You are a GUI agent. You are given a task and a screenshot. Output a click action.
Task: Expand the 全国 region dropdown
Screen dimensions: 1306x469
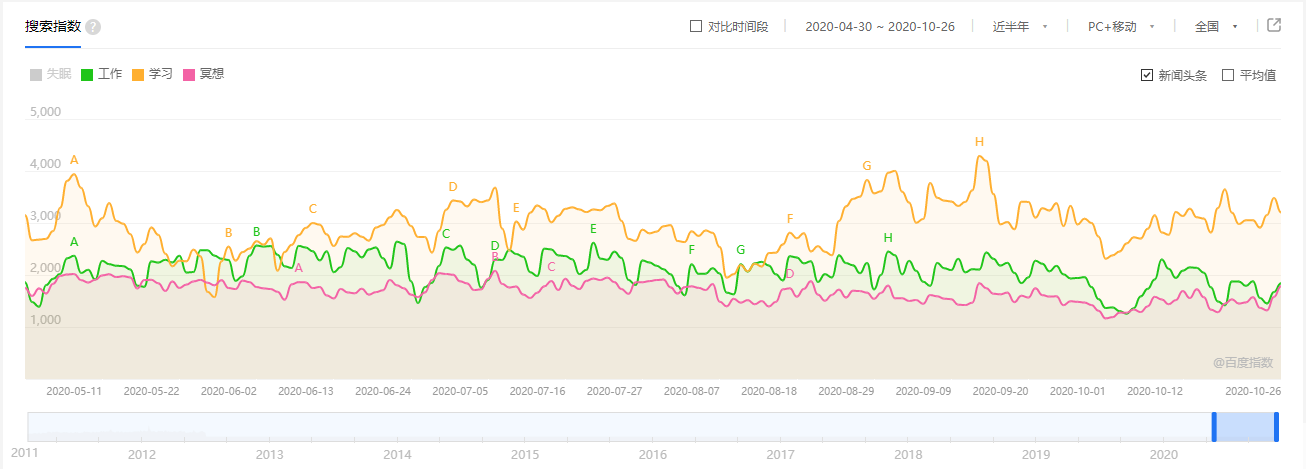pos(1216,27)
